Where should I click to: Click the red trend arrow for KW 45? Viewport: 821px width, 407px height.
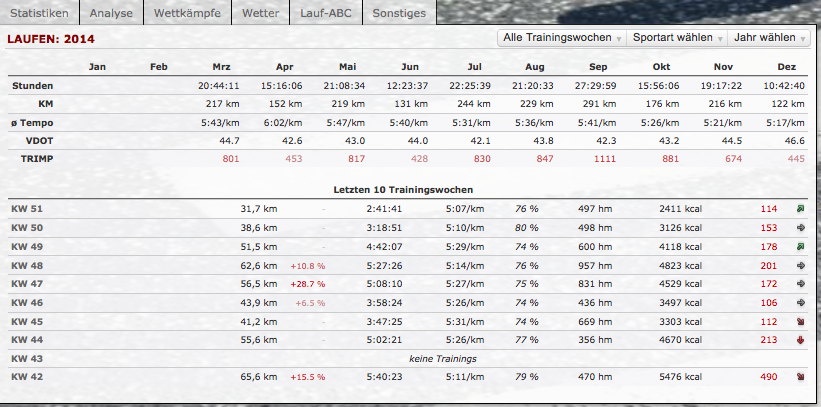[x=801, y=322]
